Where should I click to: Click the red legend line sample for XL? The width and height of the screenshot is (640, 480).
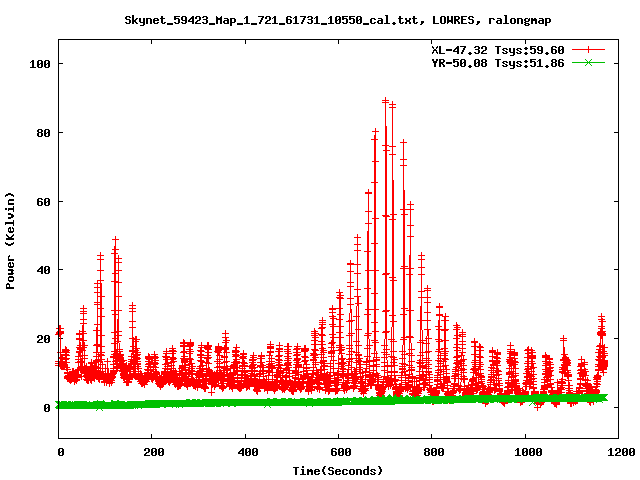[x=588, y=50]
